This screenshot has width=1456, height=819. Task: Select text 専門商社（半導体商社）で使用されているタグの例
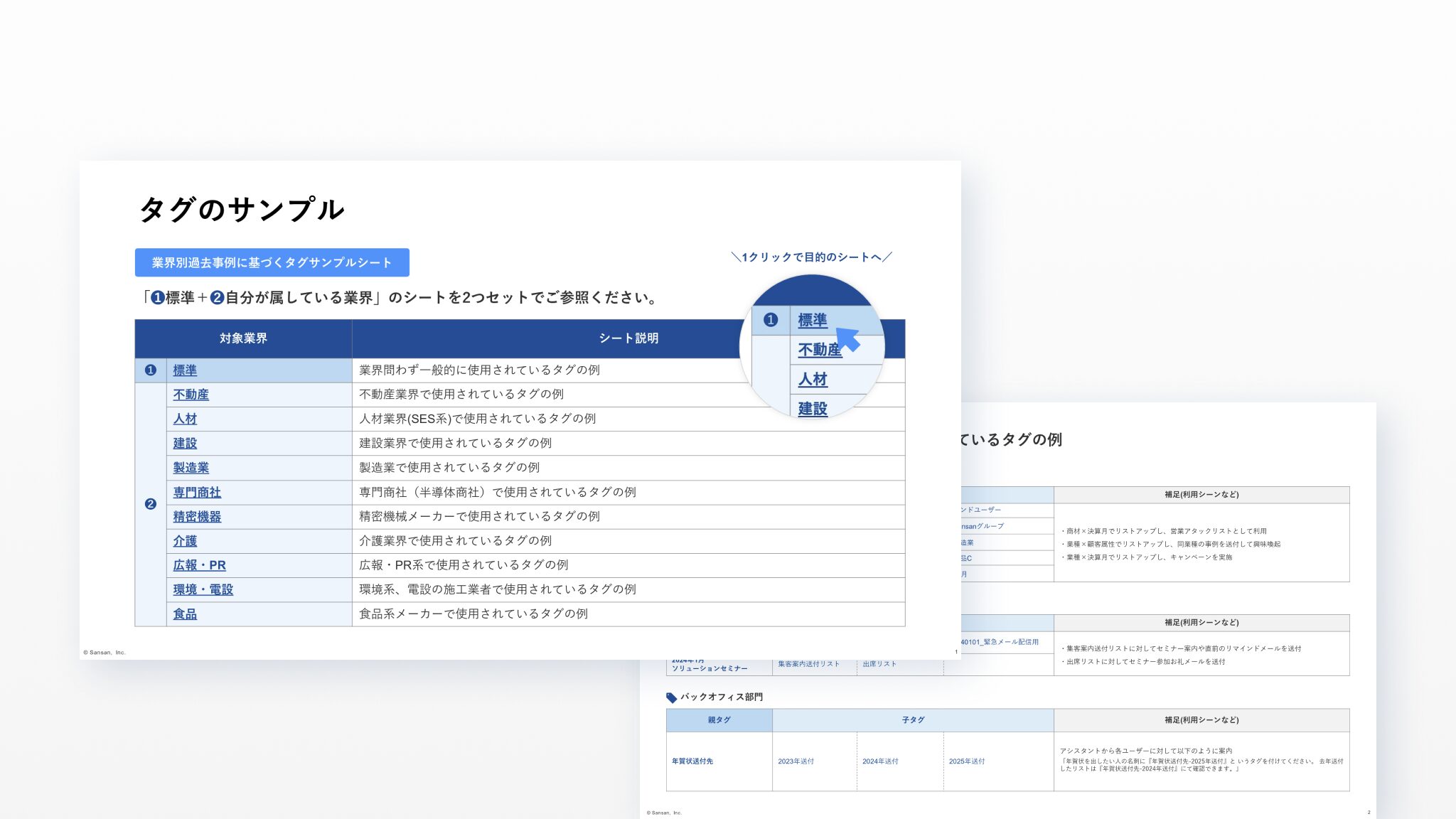coord(497,492)
